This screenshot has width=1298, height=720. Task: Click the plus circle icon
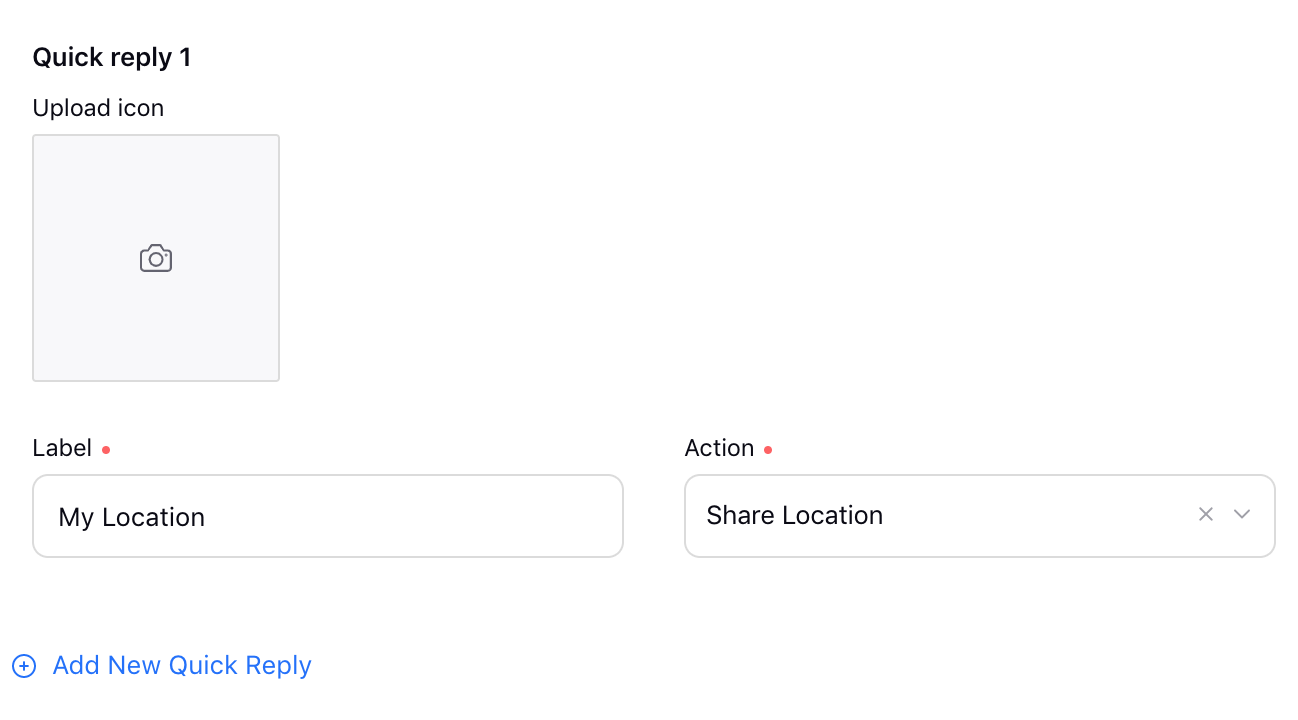click(x=24, y=666)
